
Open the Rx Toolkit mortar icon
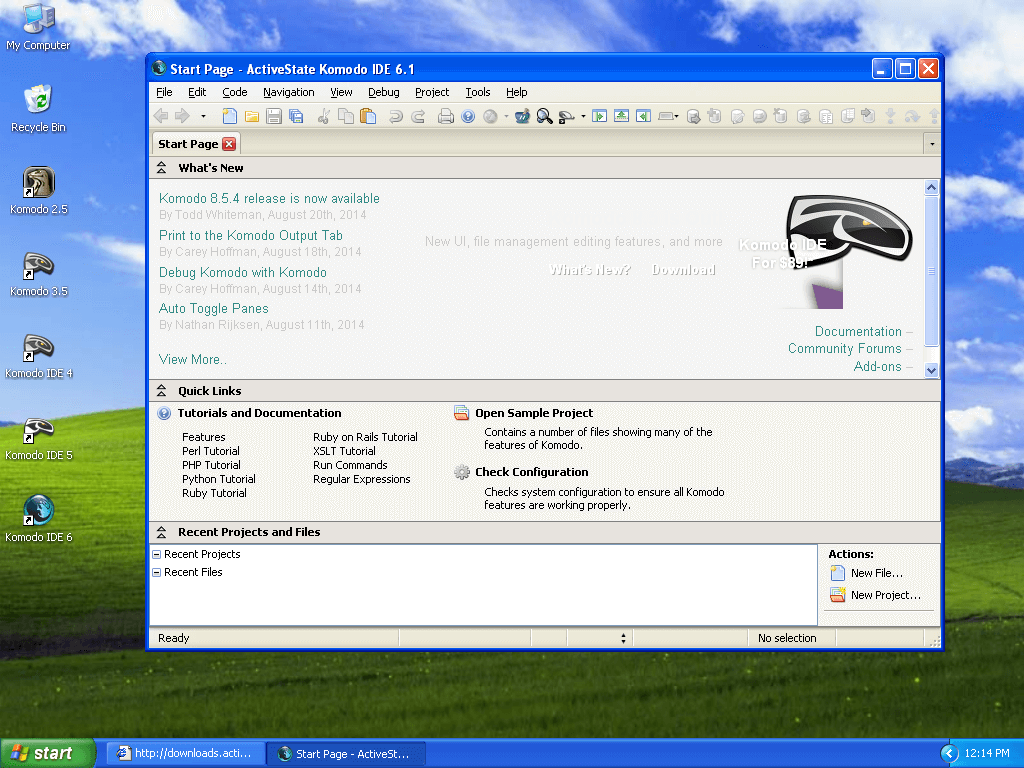coord(522,116)
